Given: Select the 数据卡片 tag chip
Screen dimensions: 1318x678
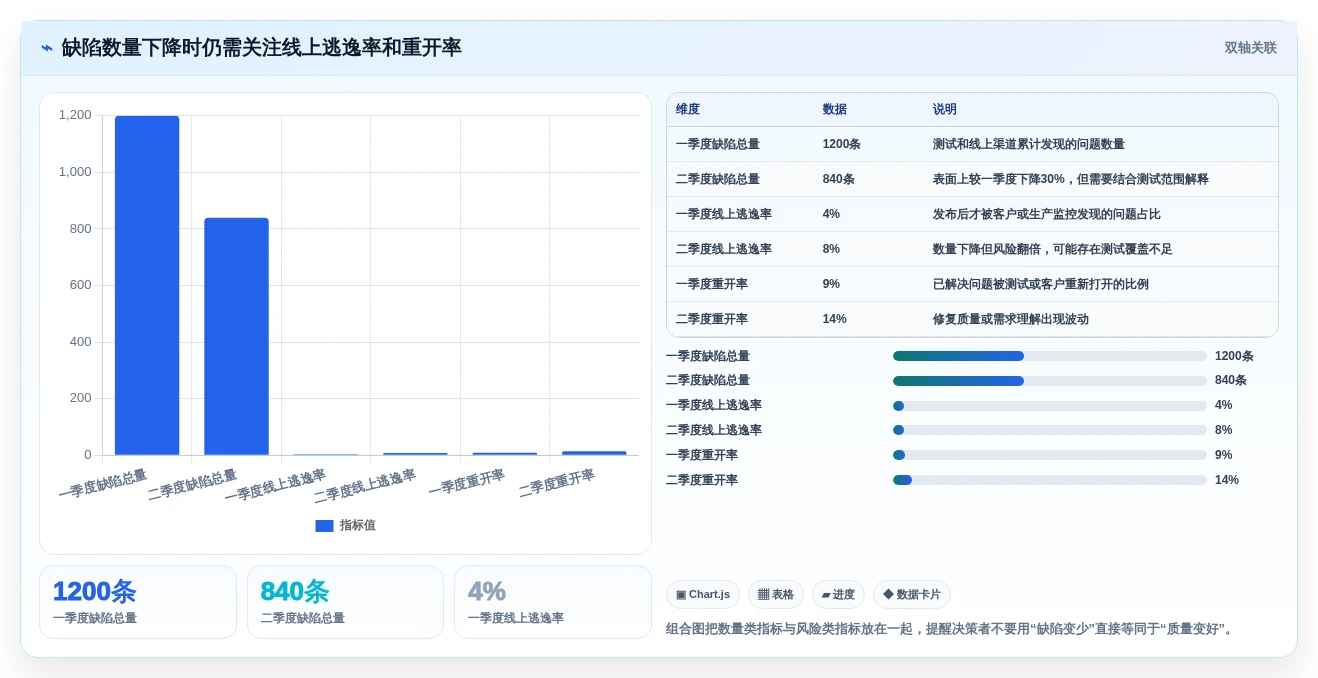Looking at the screenshot, I should [912, 595].
